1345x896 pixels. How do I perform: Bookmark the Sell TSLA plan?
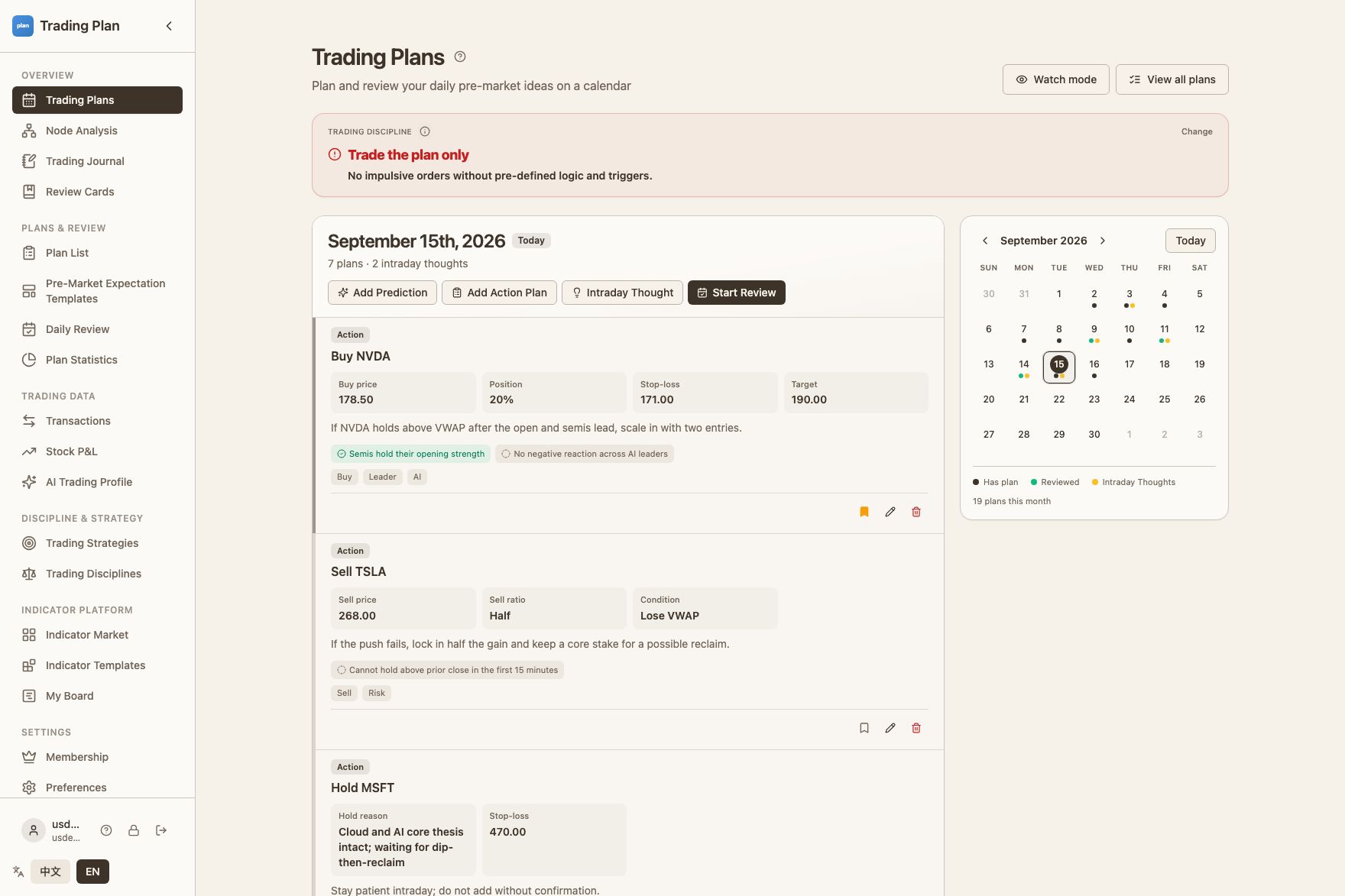(x=864, y=728)
